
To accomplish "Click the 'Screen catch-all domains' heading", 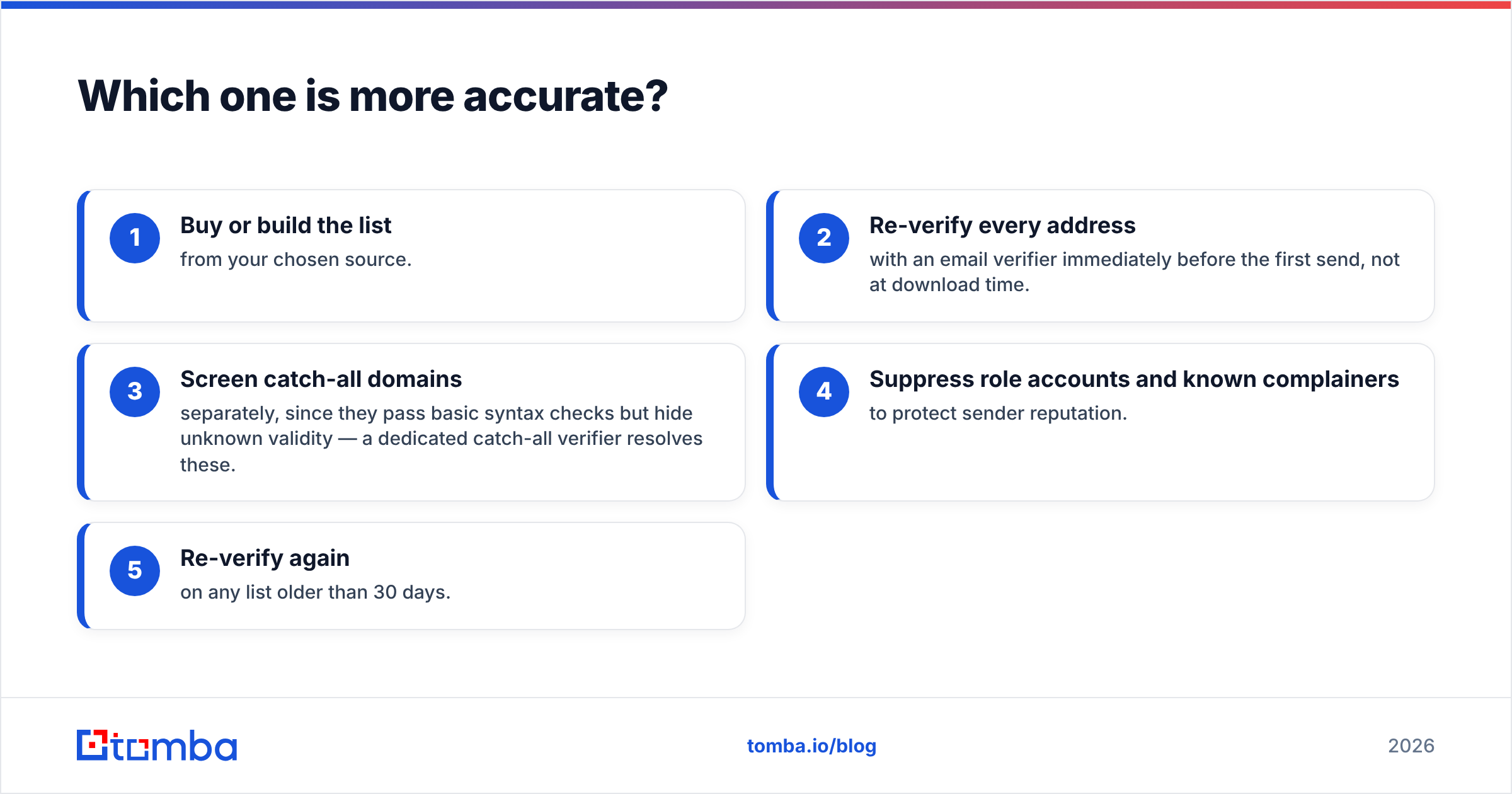I will tap(321, 379).
